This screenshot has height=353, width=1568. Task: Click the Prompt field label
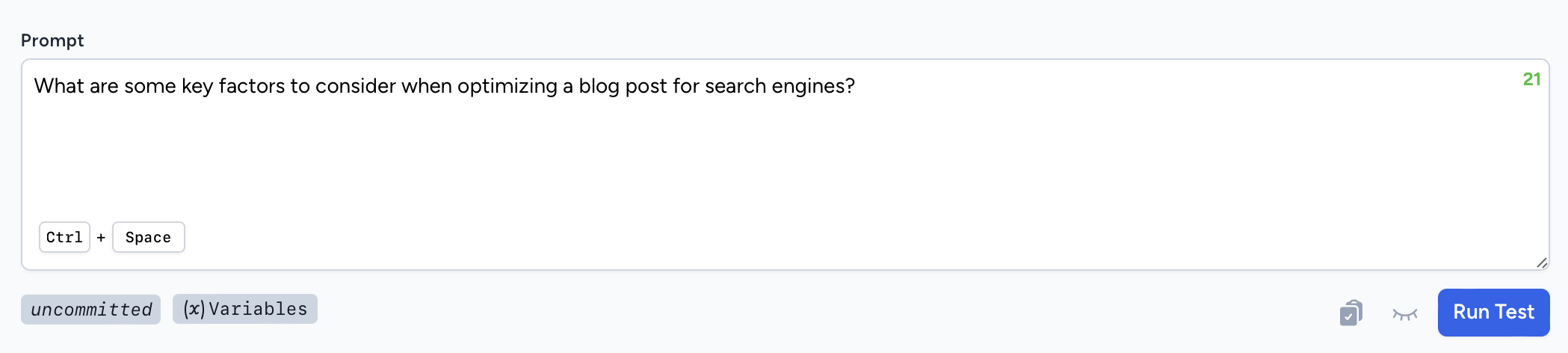[52, 40]
